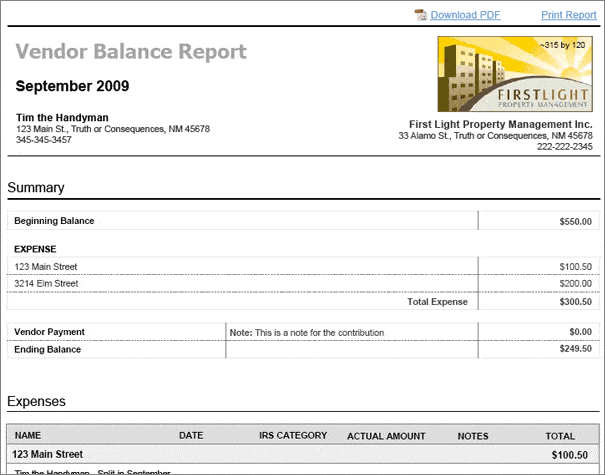Select the 3214 Elm Street expense row
Screen dimensions: 605x475
(x=46, y=284)
